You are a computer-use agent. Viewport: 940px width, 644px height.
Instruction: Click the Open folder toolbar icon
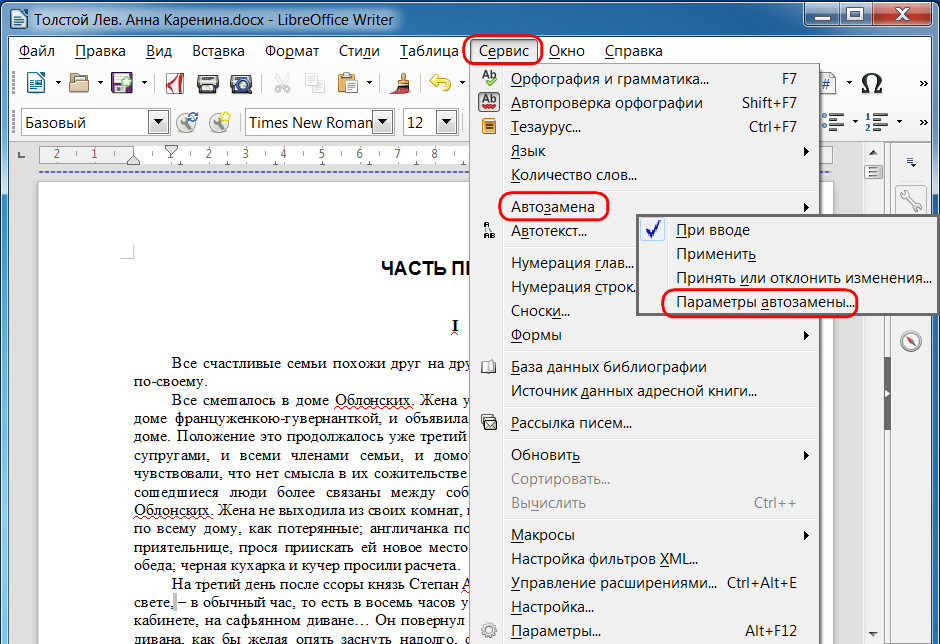tap(79, 83)
